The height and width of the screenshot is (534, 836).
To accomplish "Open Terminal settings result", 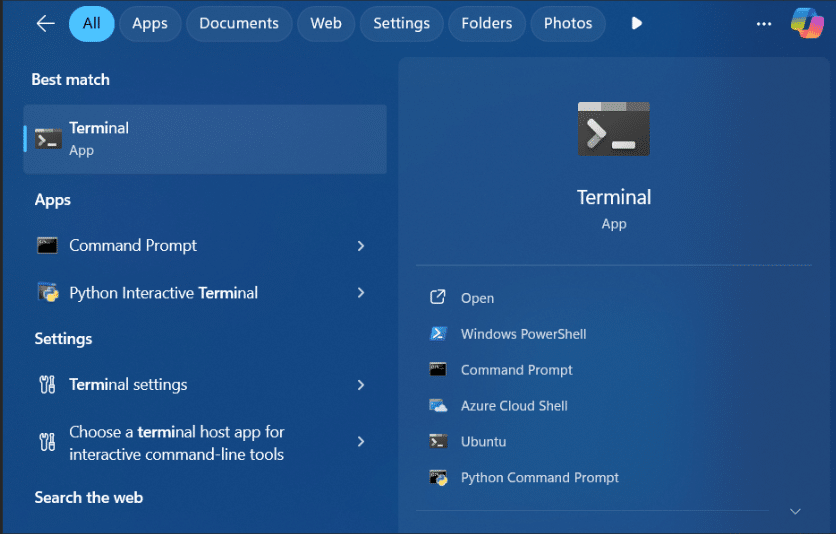I will 205,385.
